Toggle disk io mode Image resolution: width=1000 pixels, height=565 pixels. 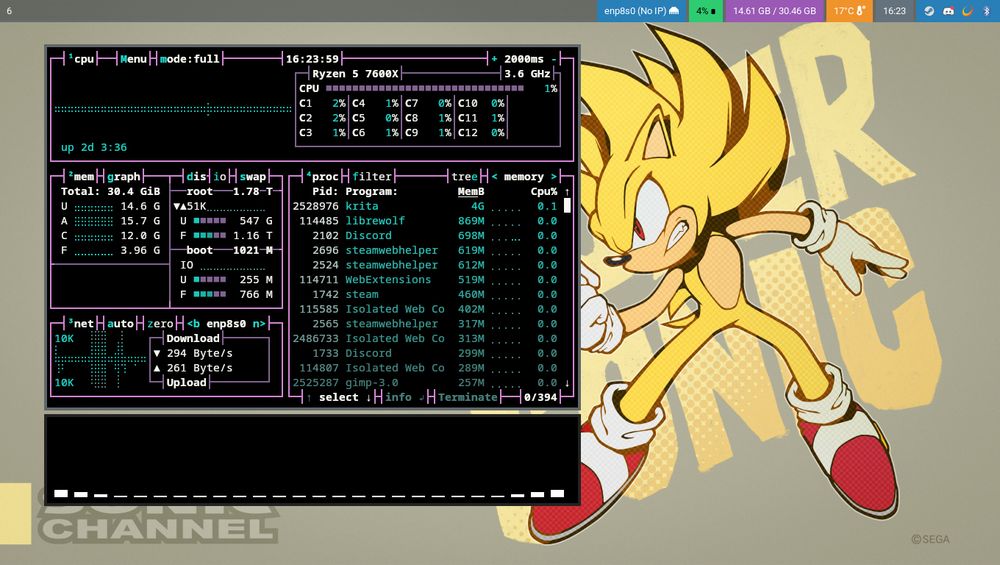coord(220,177)
